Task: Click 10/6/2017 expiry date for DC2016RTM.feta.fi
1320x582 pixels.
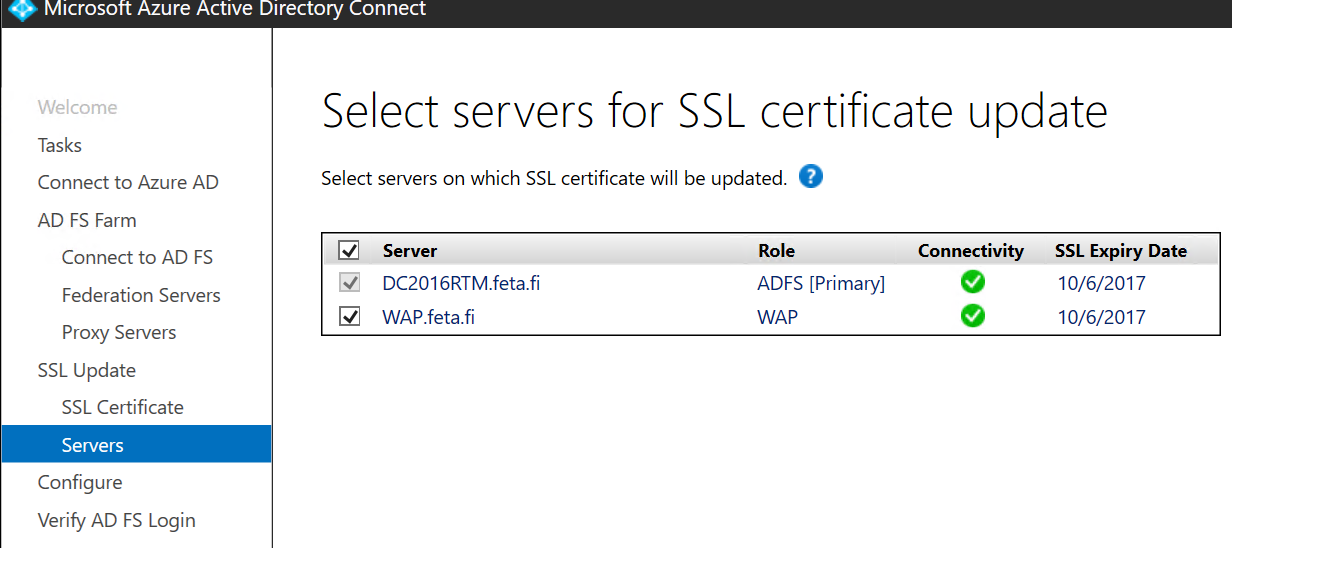Action: [x=1101, y=283]
